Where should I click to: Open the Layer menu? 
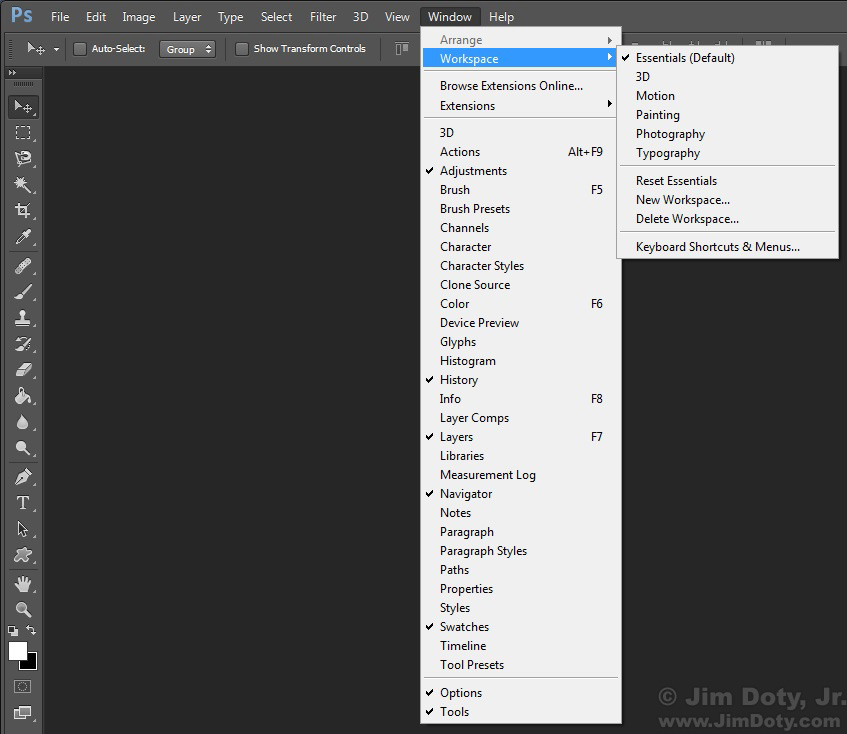[x=187, y=17]
